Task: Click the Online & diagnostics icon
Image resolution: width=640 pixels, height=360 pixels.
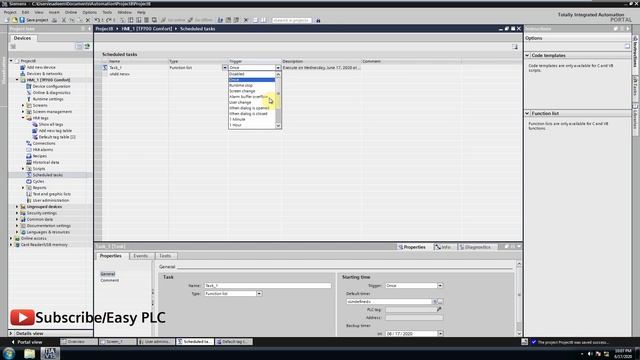Action: 29,93
